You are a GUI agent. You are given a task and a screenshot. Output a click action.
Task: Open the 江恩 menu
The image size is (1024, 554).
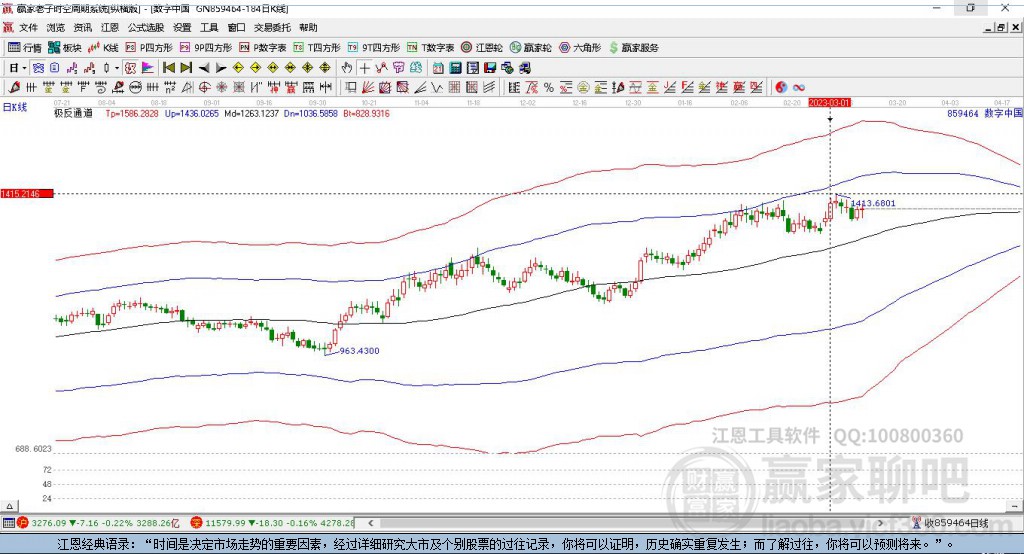(110, 27)
